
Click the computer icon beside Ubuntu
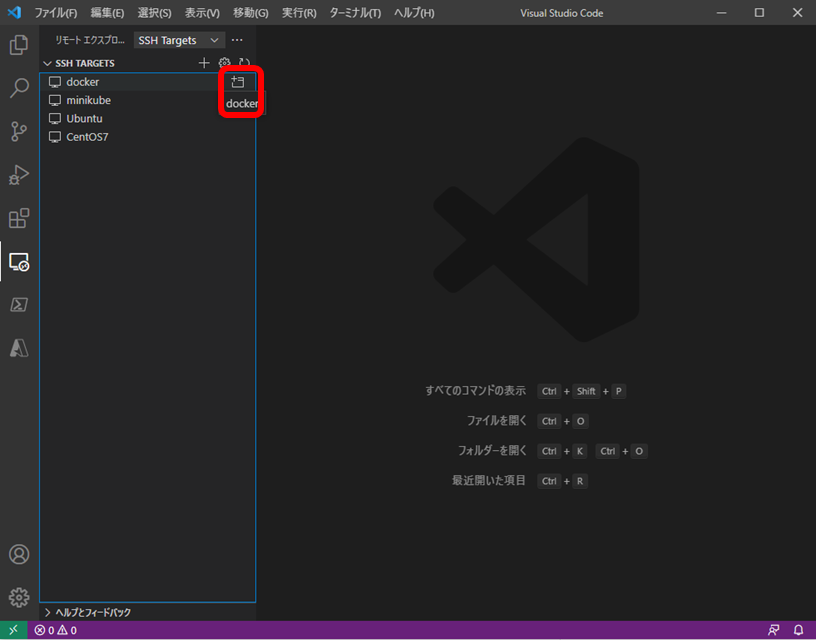point(55,119)
